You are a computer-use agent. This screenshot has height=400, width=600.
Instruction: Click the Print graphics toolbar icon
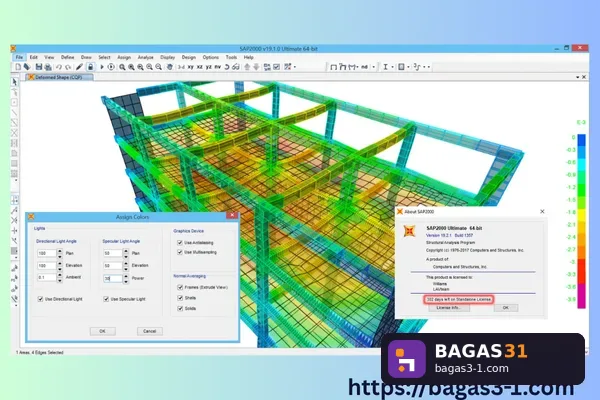(x=48, y=67)
